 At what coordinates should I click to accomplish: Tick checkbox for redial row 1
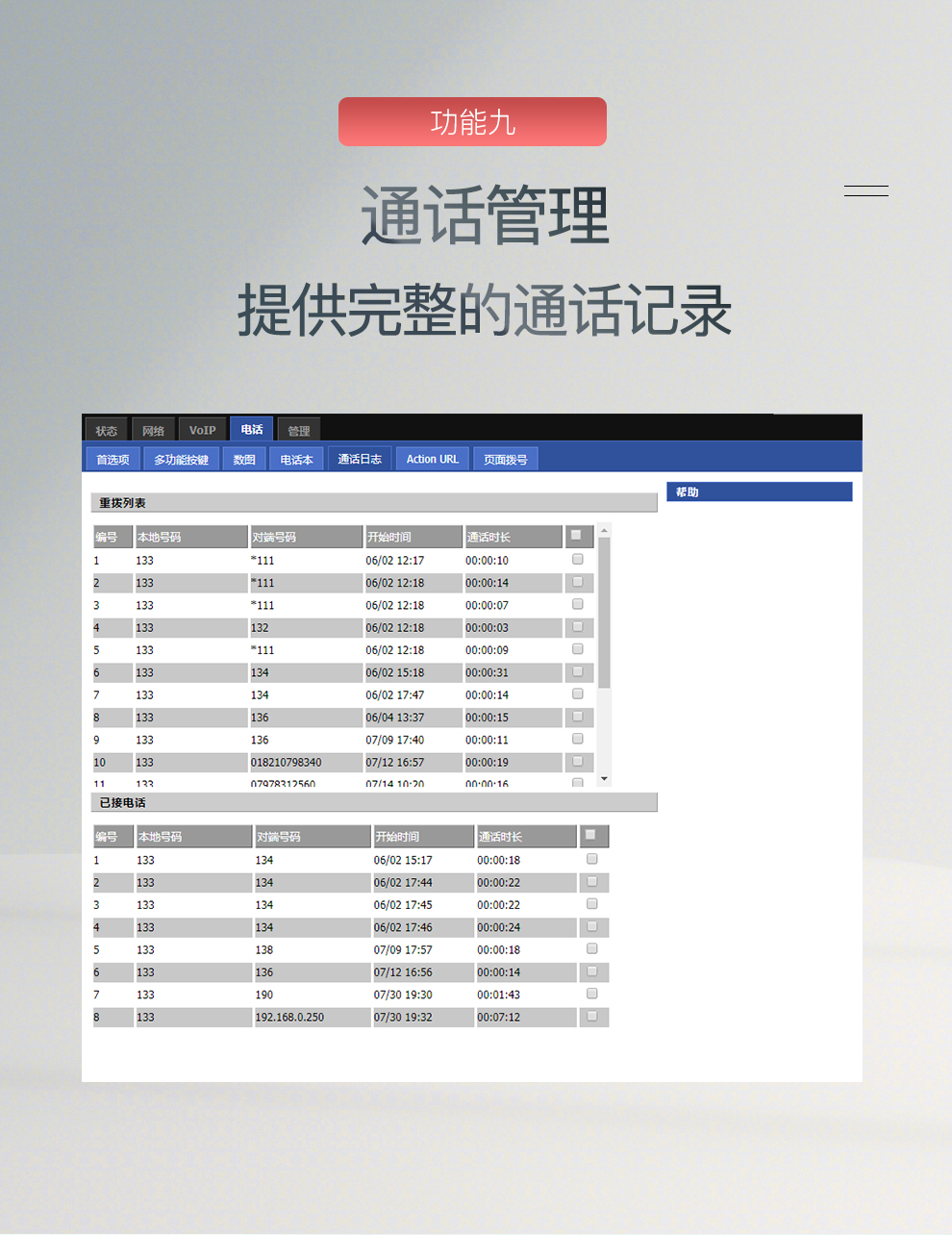coord(578,559)
